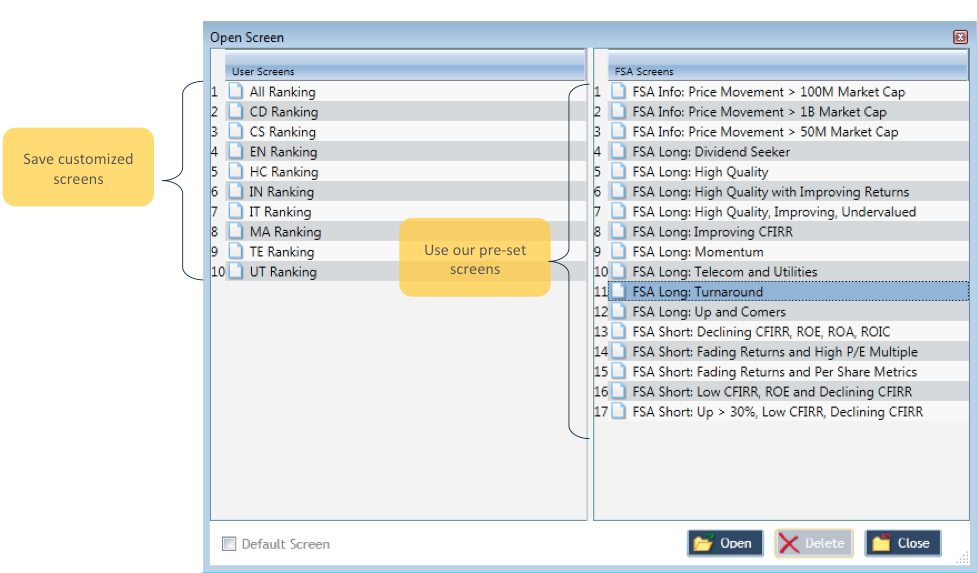Click document icon beside TE Ranking
The image size is (977, 573).
(x=236, y=251)
